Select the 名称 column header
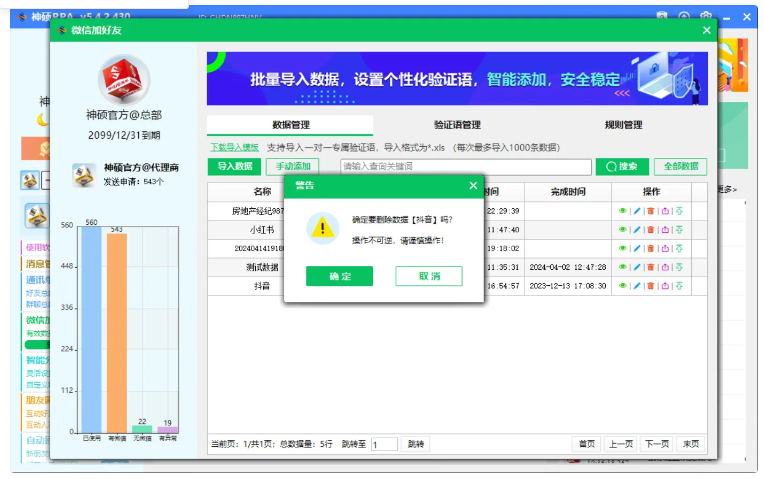 [x=262, y=192]
